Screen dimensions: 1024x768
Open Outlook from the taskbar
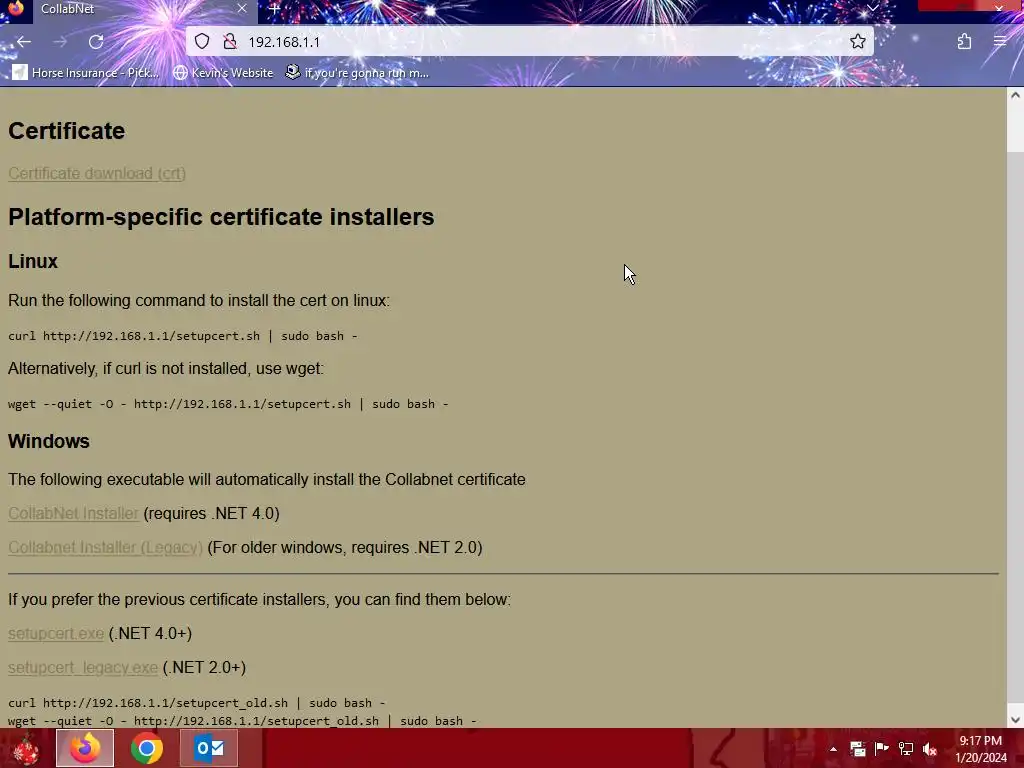pyautogui.click(x=209, y=748)
